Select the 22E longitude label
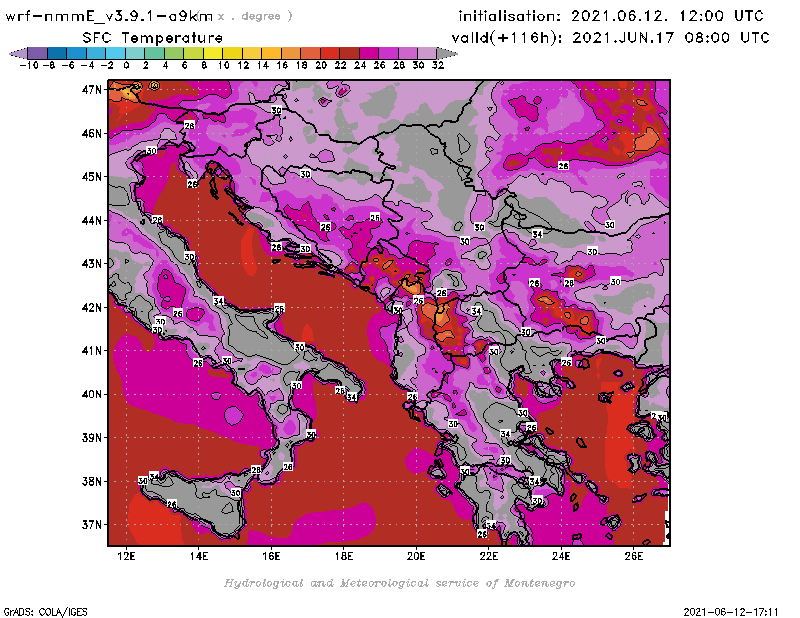800x618 pixels. (x=488, y=556)
